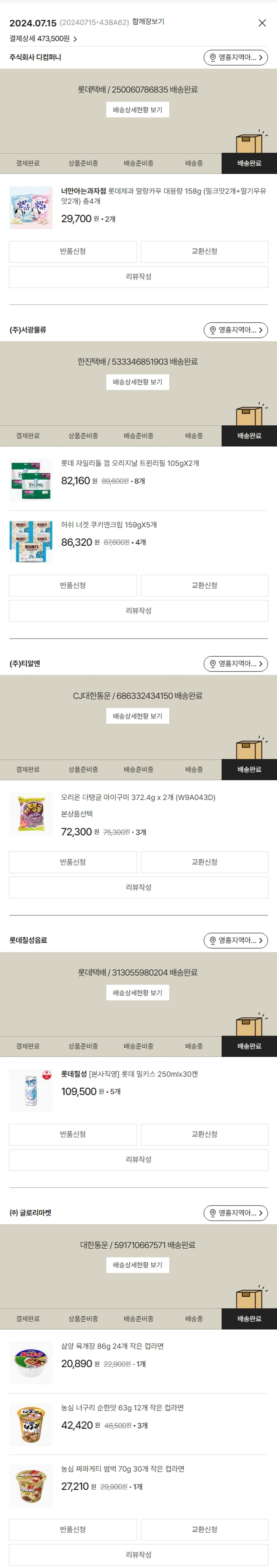Expand 결제상세 473,500원 payment details
Viewport: 277px width, 1568px height.
point(43,39)
